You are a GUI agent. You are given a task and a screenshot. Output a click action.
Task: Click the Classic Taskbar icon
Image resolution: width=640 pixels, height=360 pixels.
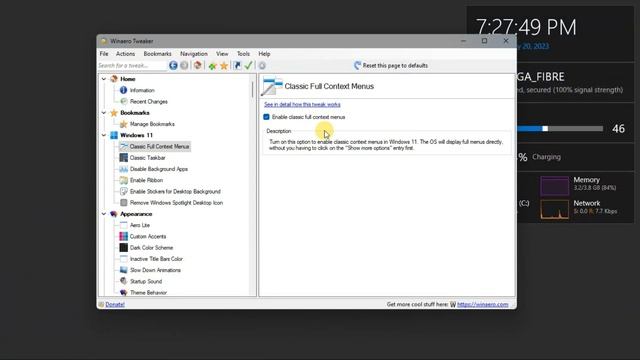[x=124, y=158]
